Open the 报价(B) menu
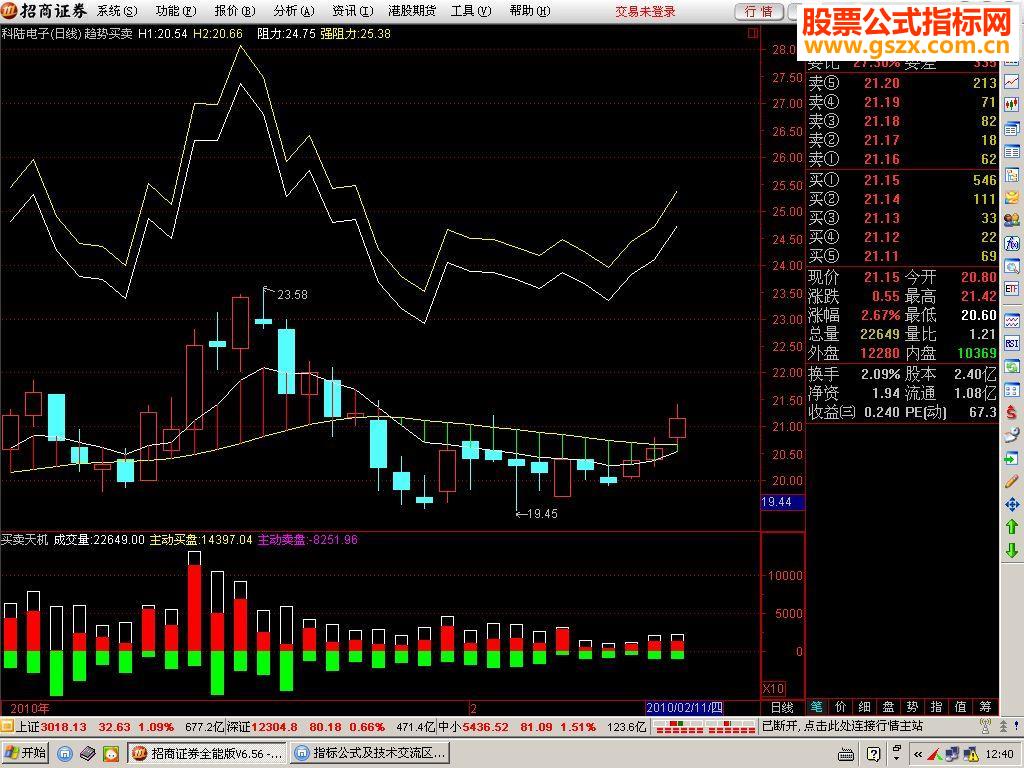Image resolution: width=1024 pixels, height=768 pixels. click(x=234, y=11)
